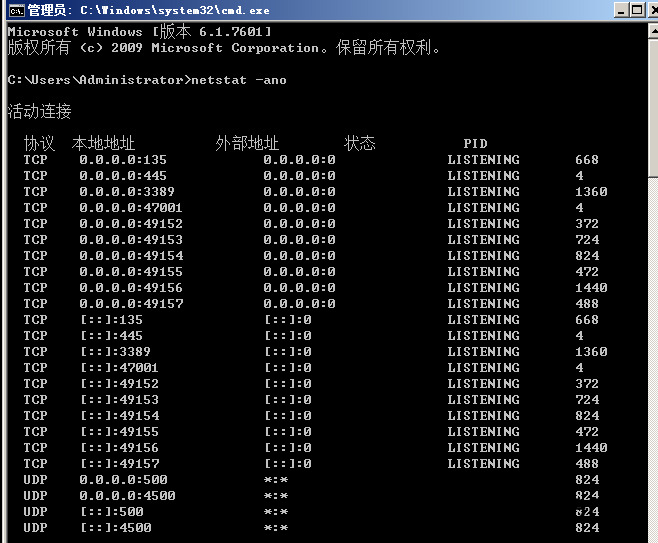Click the local address [::]:49153
658x543 pixels.
[119, 399]
